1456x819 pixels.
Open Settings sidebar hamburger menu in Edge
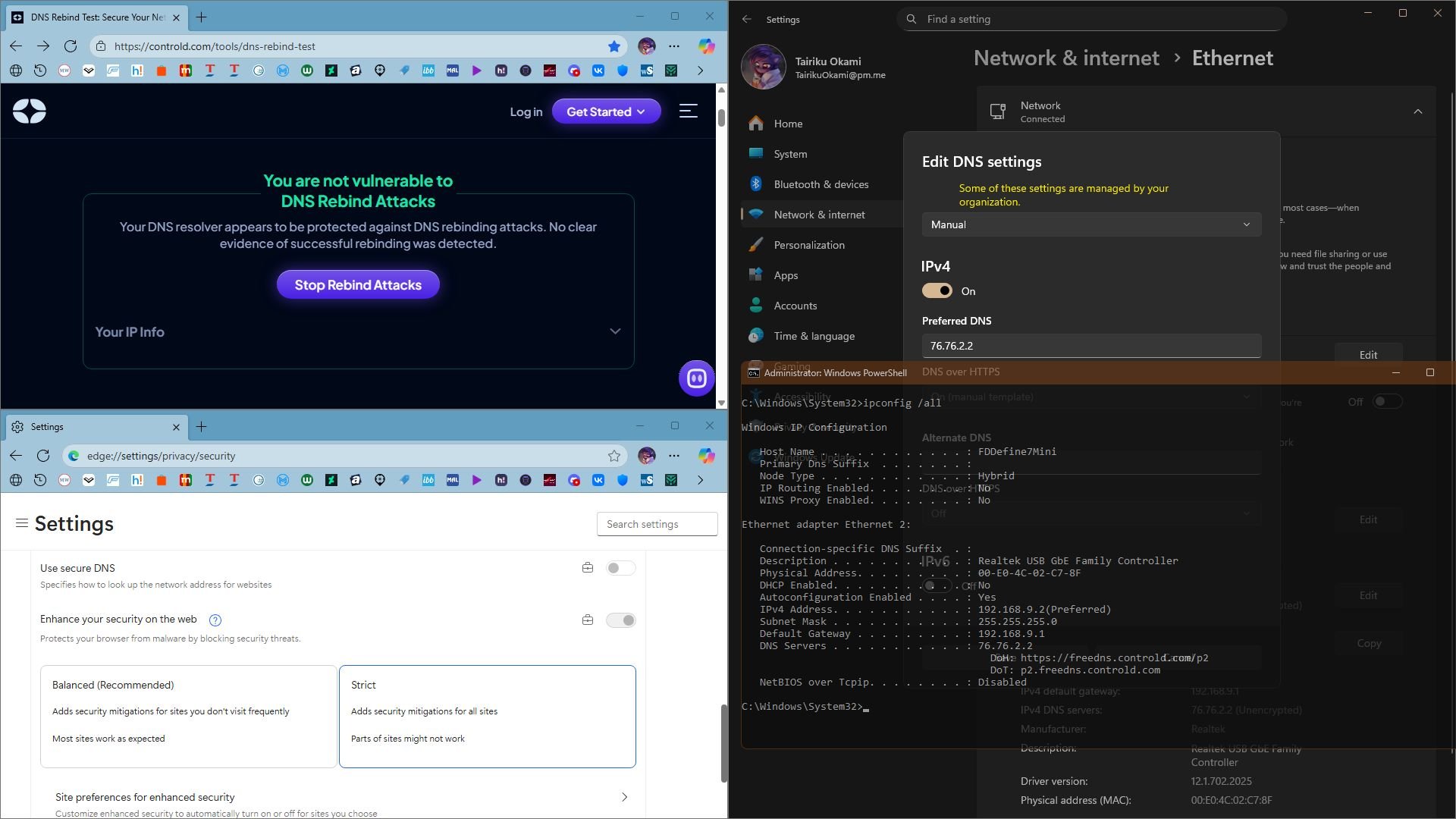pos(22,523)
